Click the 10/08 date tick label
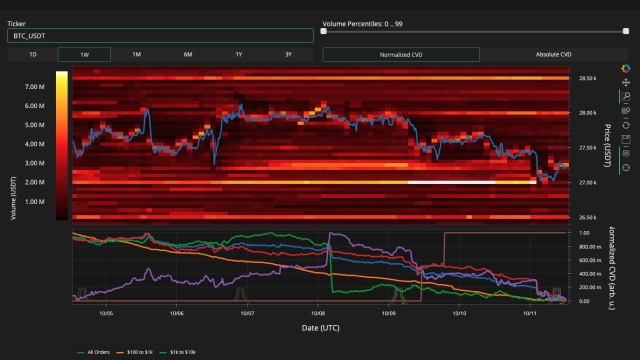The image size is (640, 360). pyautogui.click(x=318, y=313)
